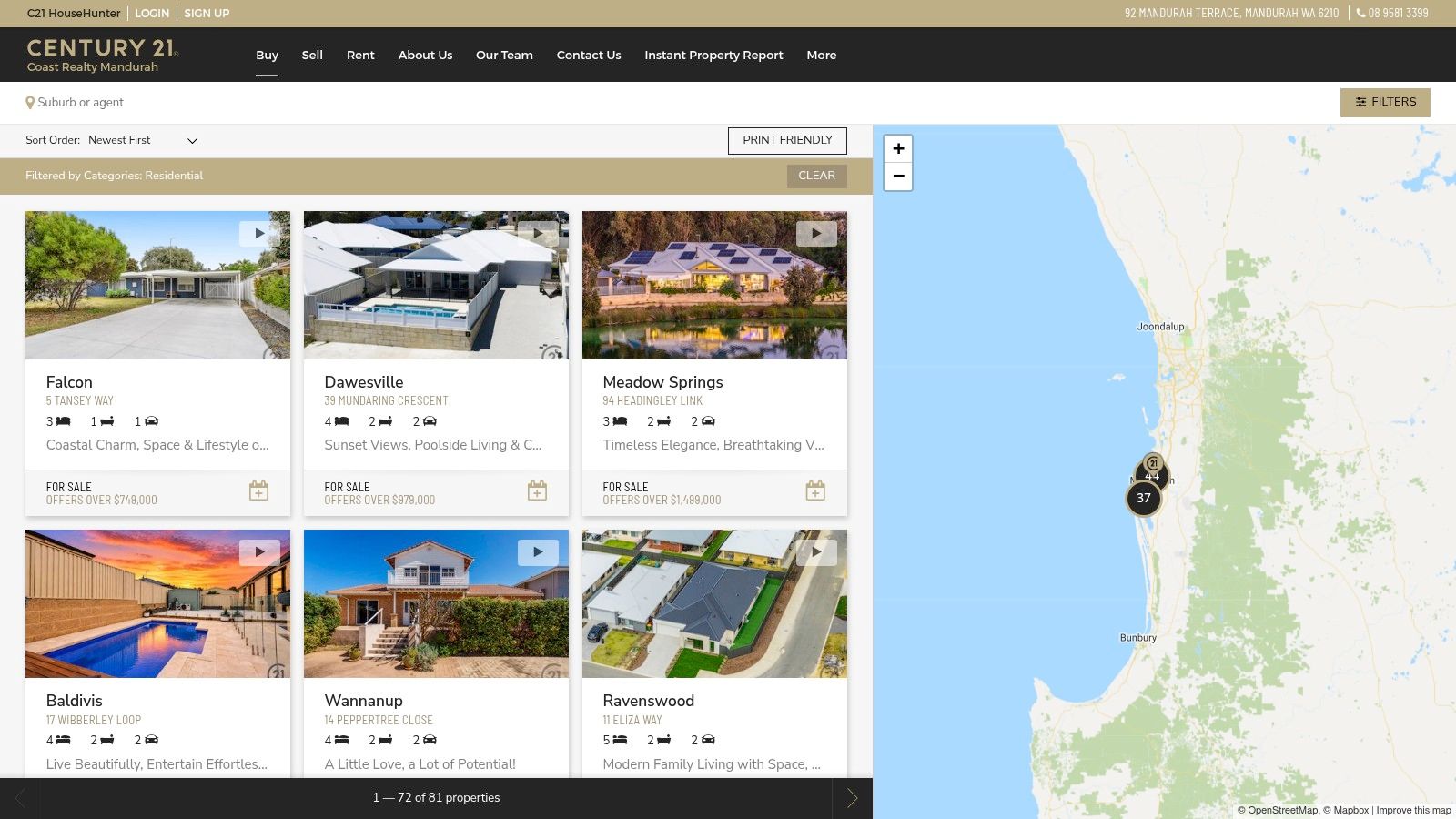Go to previous page of properties
This screenshot has height=819, width=1456.
pos(20,798)
